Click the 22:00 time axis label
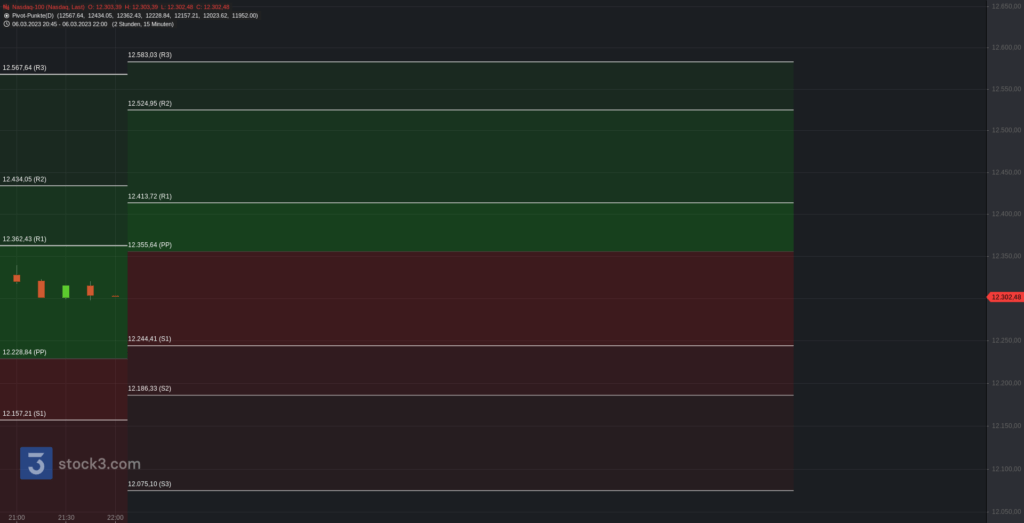 coord(115,518)
